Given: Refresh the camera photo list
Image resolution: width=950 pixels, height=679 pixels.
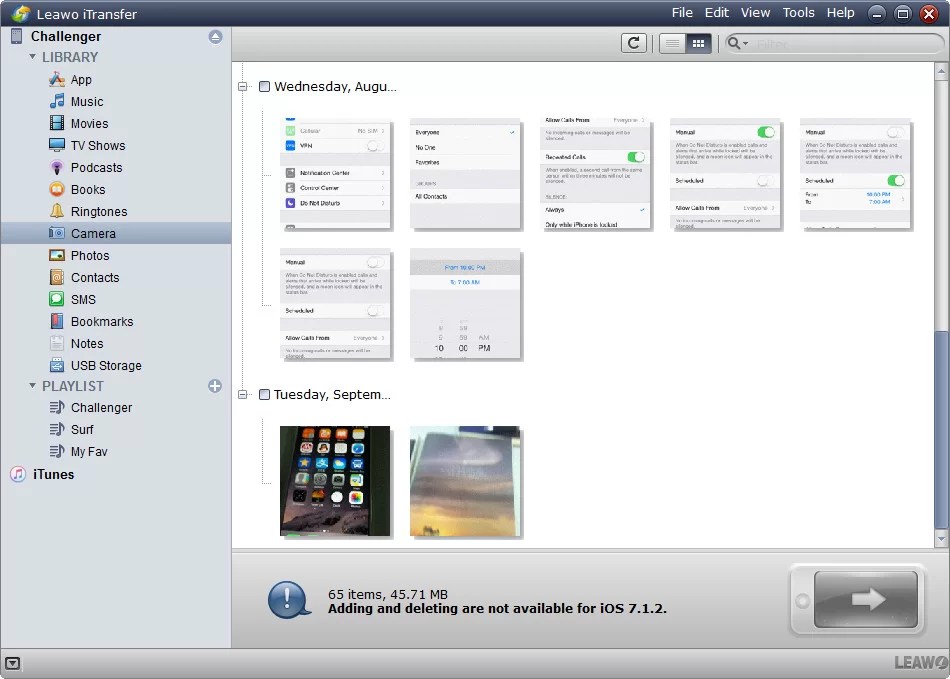Looking at the screenshot, I should coord(634,43).
